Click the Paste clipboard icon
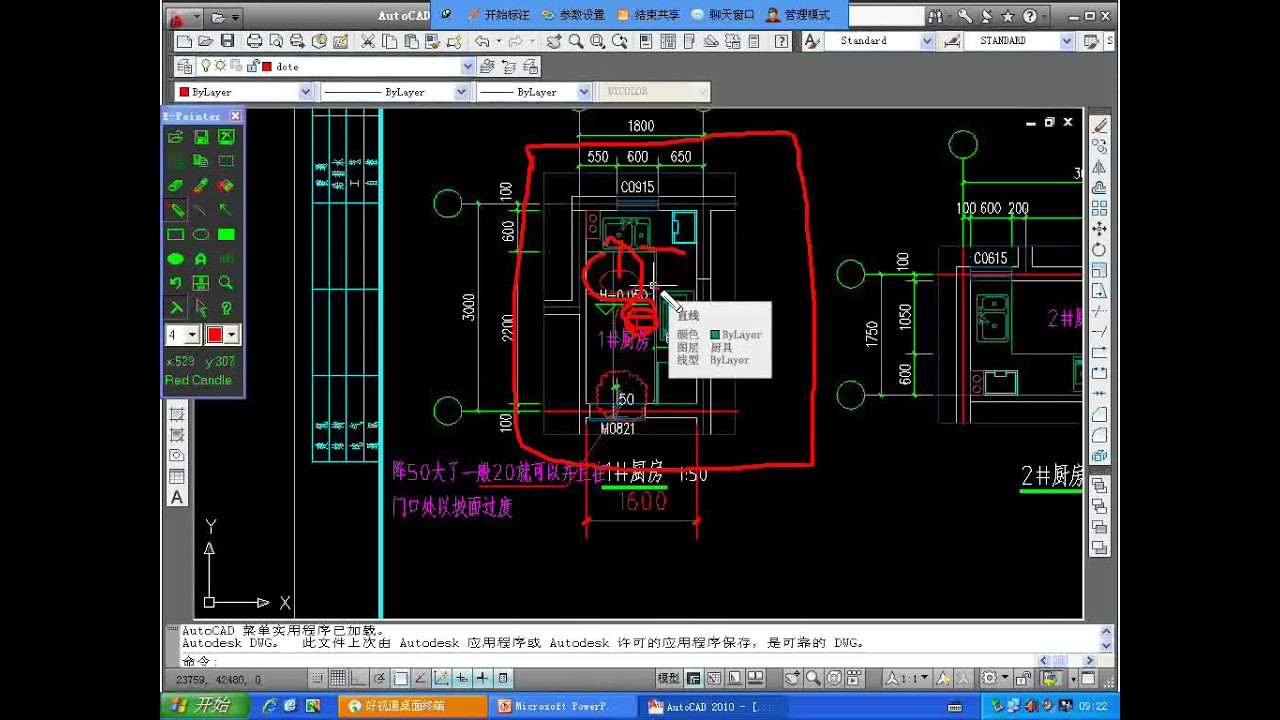 click(x=411, y=41)
